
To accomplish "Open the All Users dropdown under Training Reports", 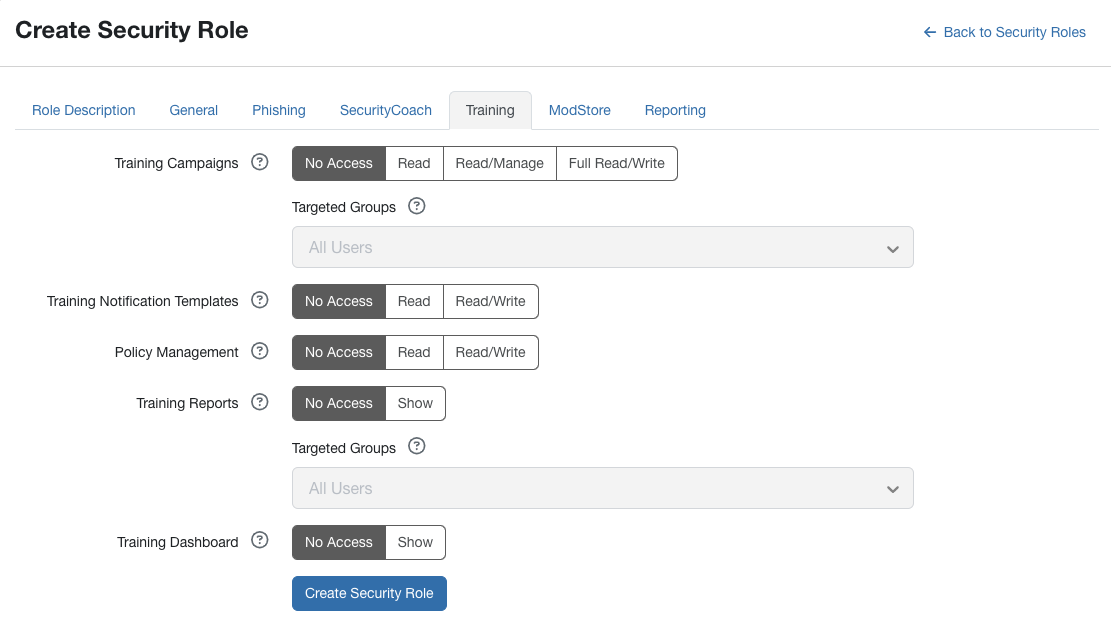I will tap(602, 488).
